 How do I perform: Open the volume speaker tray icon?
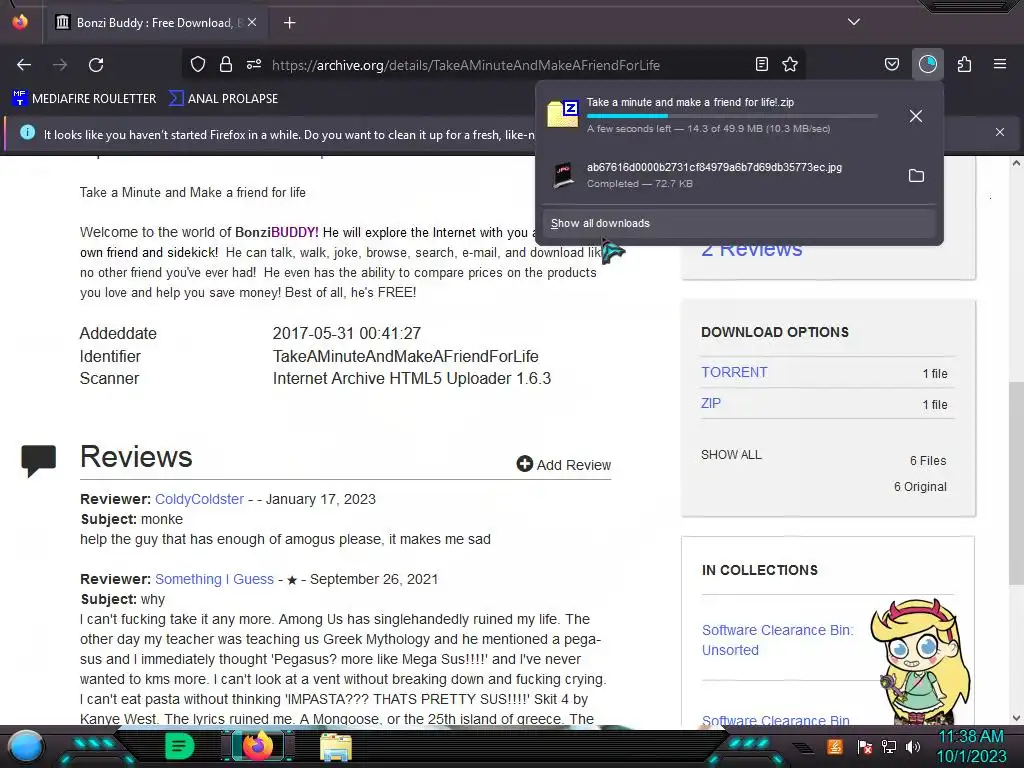coord(913,746)
